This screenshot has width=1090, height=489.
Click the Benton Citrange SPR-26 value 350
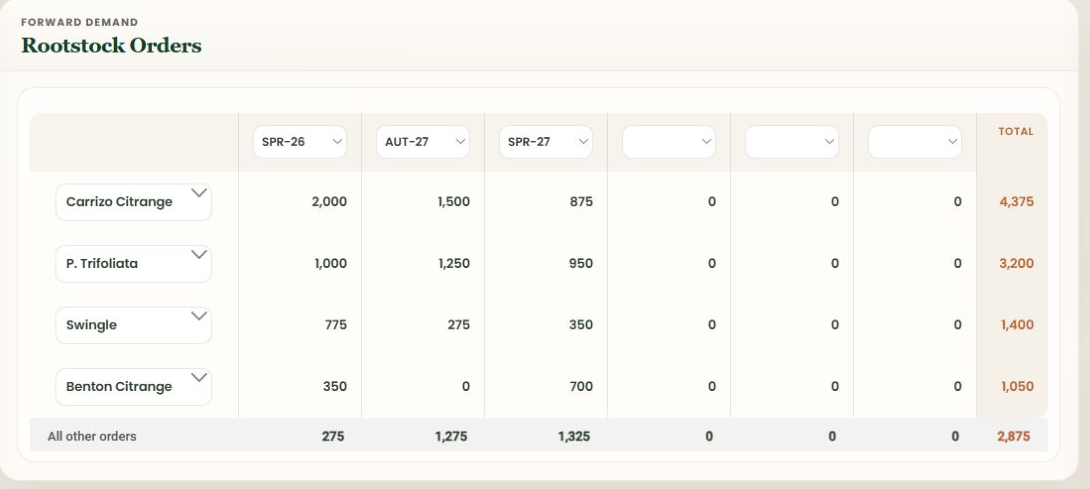[x=335, y=387]
